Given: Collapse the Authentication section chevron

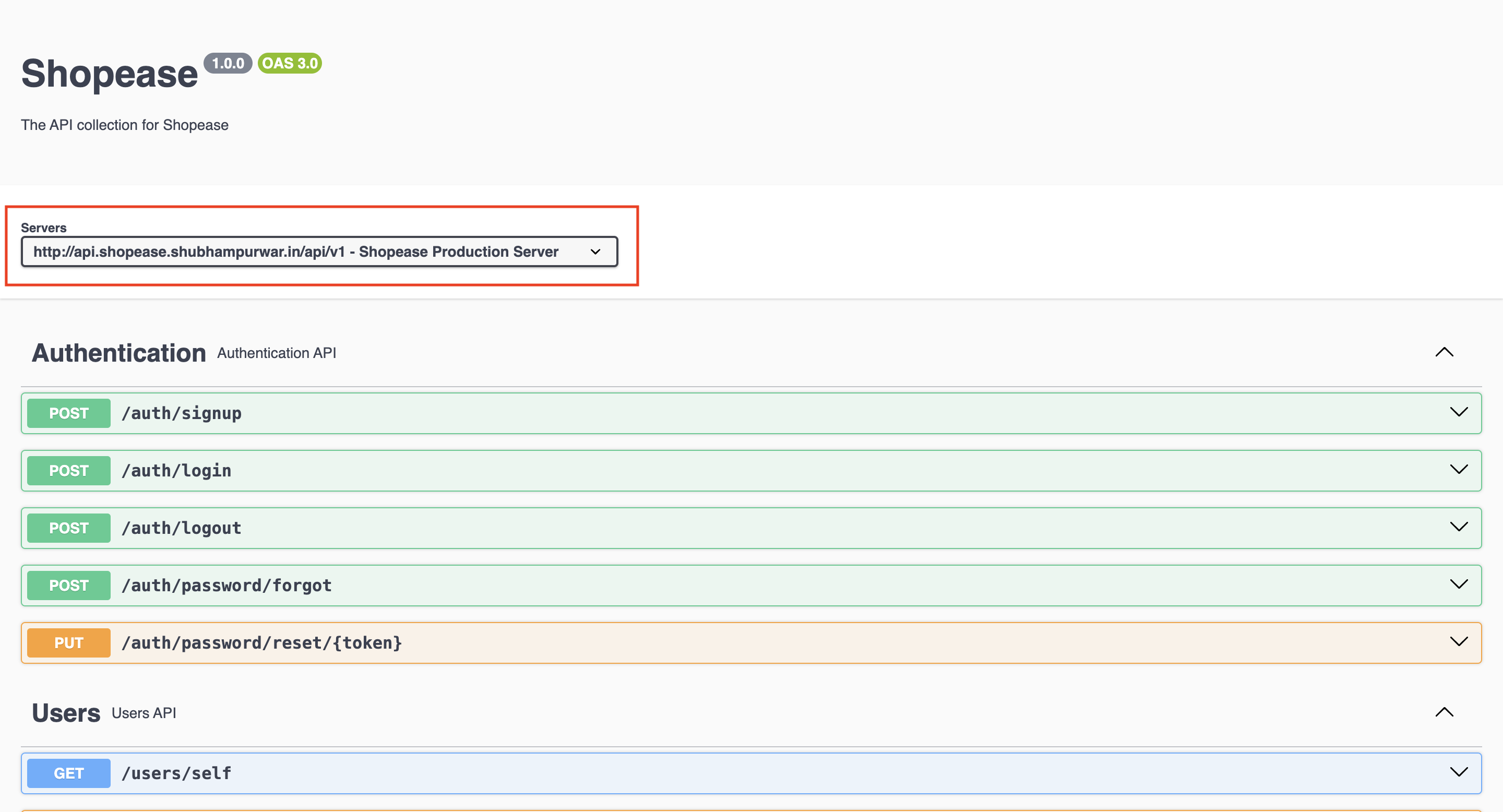Looking at the screenshot, I should [1444, 352].
